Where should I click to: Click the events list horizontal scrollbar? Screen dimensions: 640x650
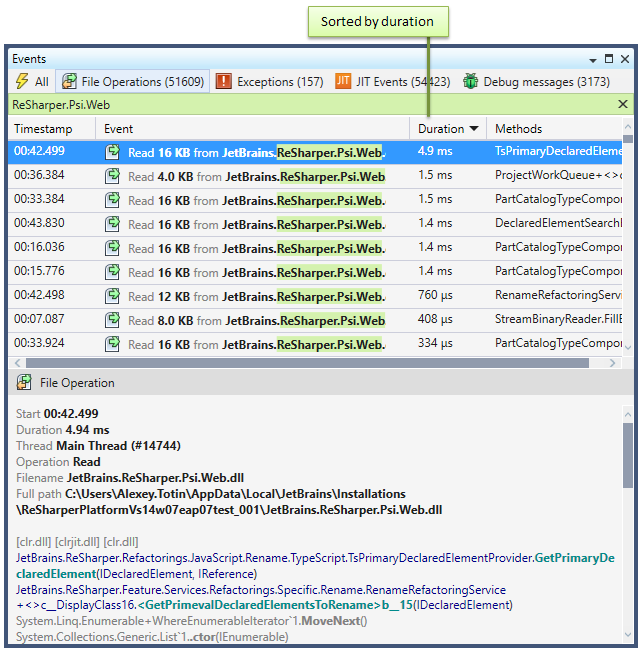pos(307,363)
